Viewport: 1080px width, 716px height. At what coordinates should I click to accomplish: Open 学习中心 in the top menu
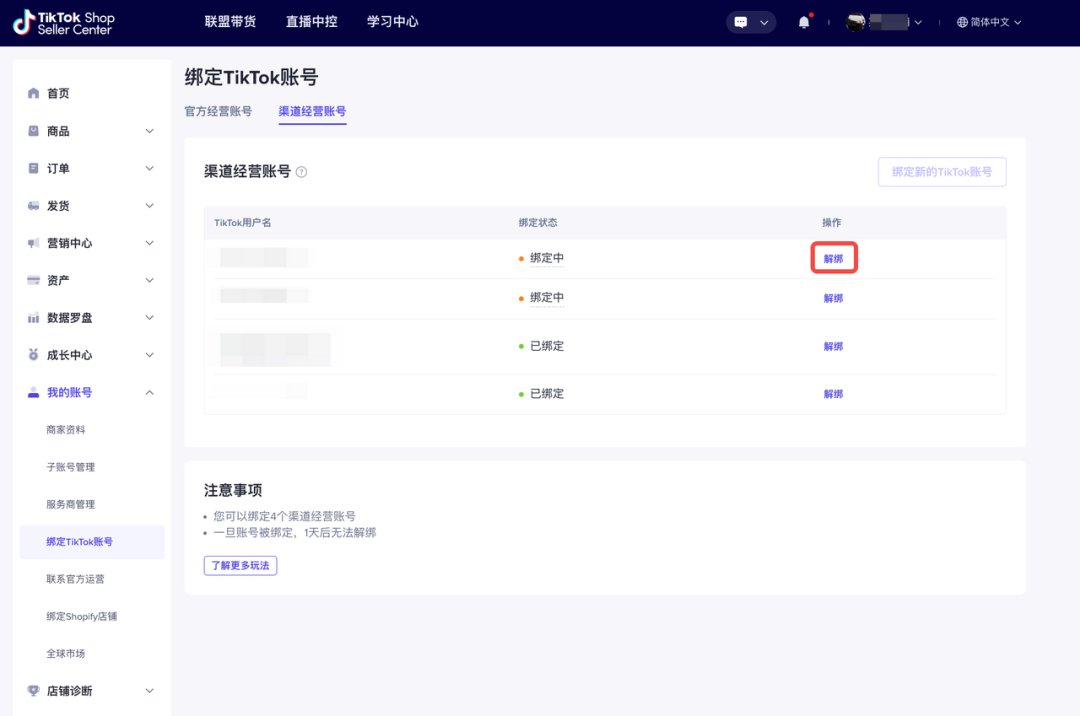(392, 21)
